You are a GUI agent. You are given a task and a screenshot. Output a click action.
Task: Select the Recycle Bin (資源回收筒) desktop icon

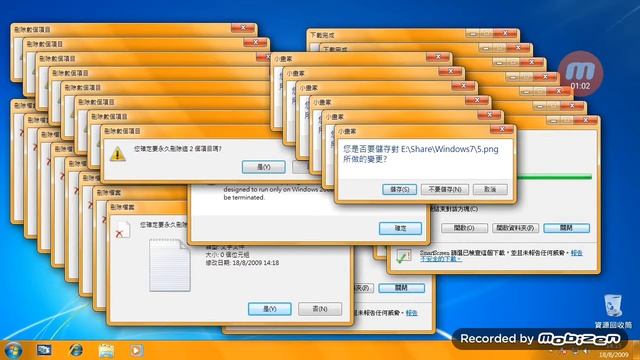[613, 311]
